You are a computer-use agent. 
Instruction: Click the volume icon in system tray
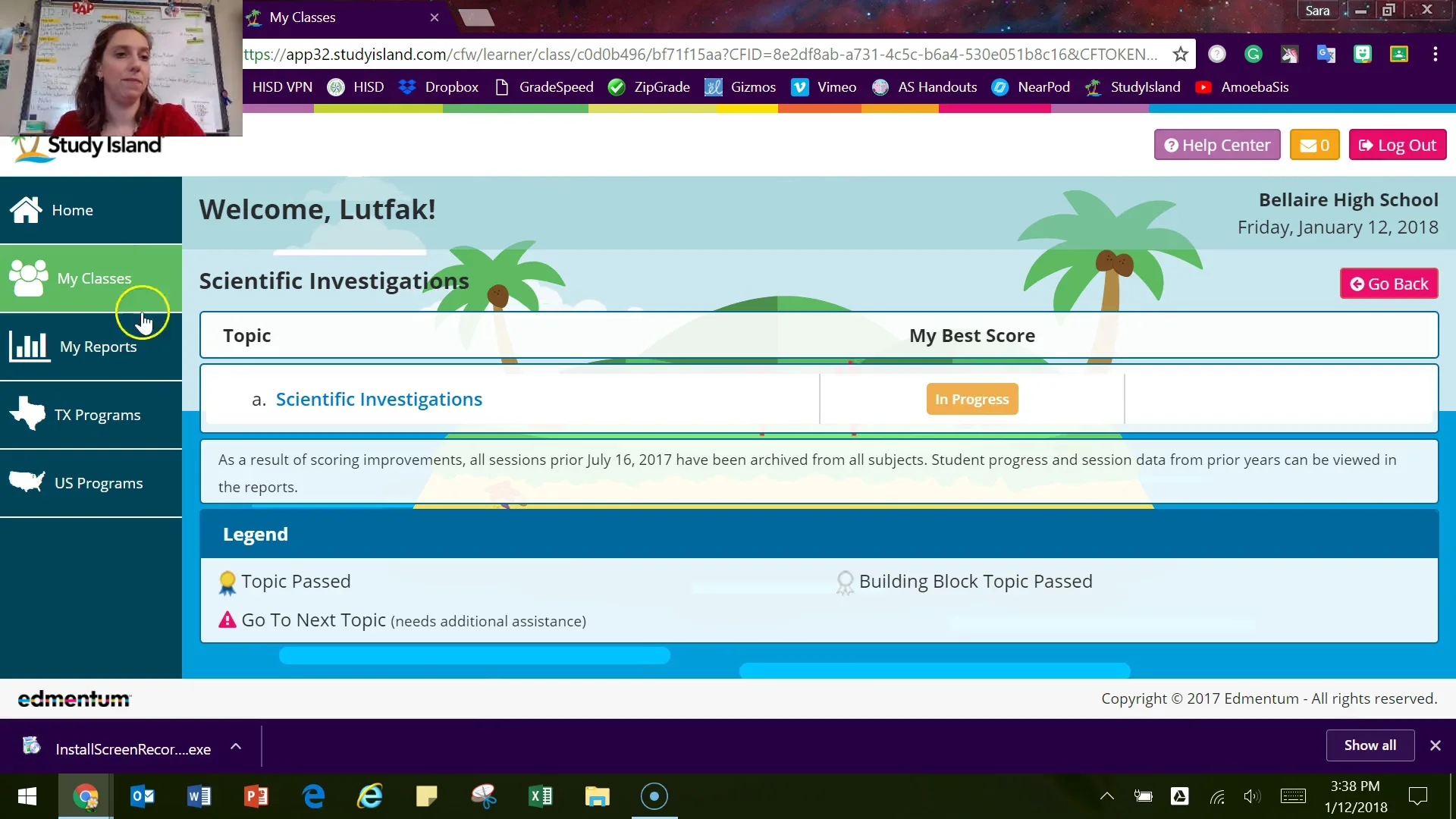coord(1252,796)
